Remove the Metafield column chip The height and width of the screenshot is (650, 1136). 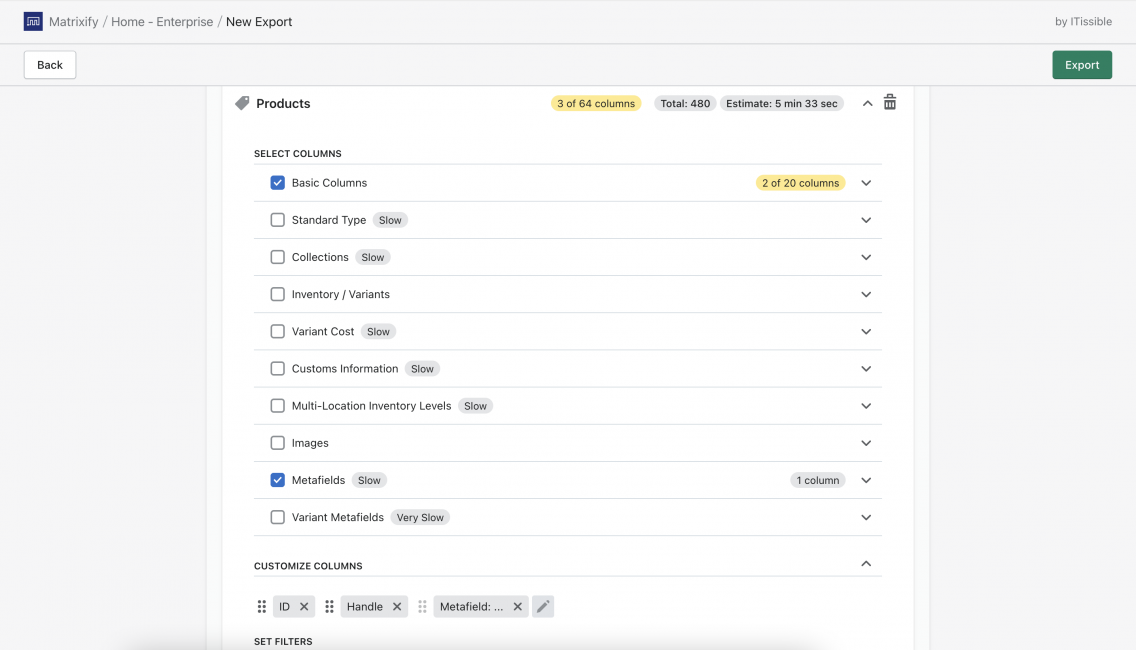tap(517, 606)
